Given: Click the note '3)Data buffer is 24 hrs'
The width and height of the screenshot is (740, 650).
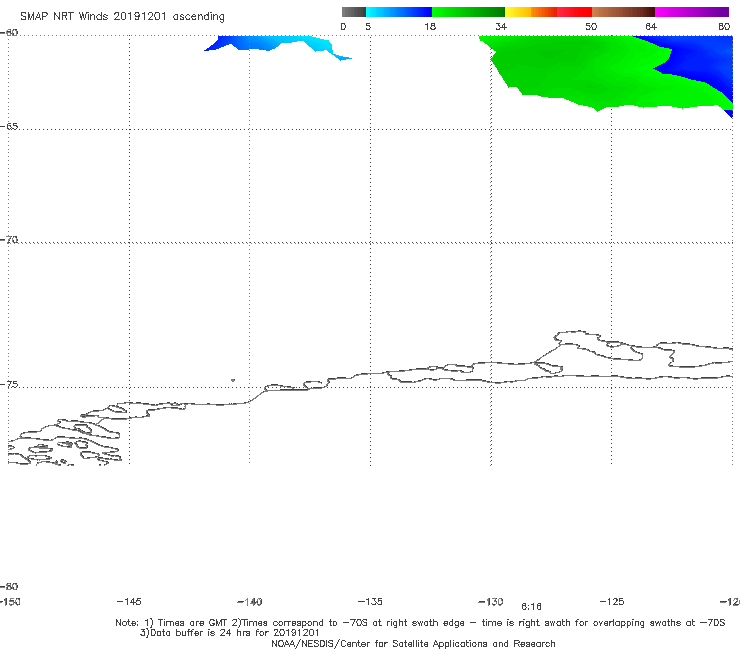Looking at the screenshot, I should [229, 633].
